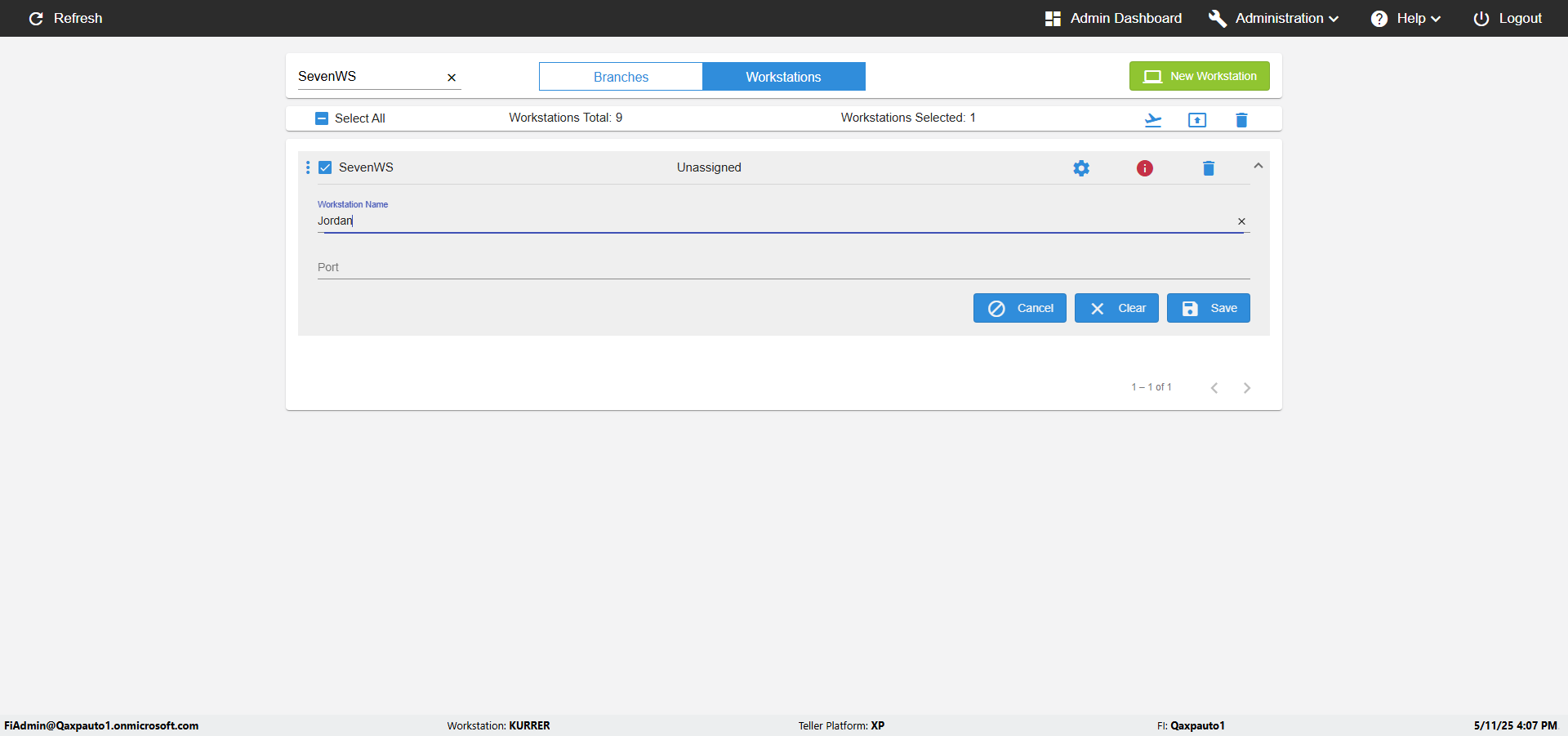Uncheck the SevenWS workstation checkbox
This screenshot has height=736, width=1568.
click(325, 167)
